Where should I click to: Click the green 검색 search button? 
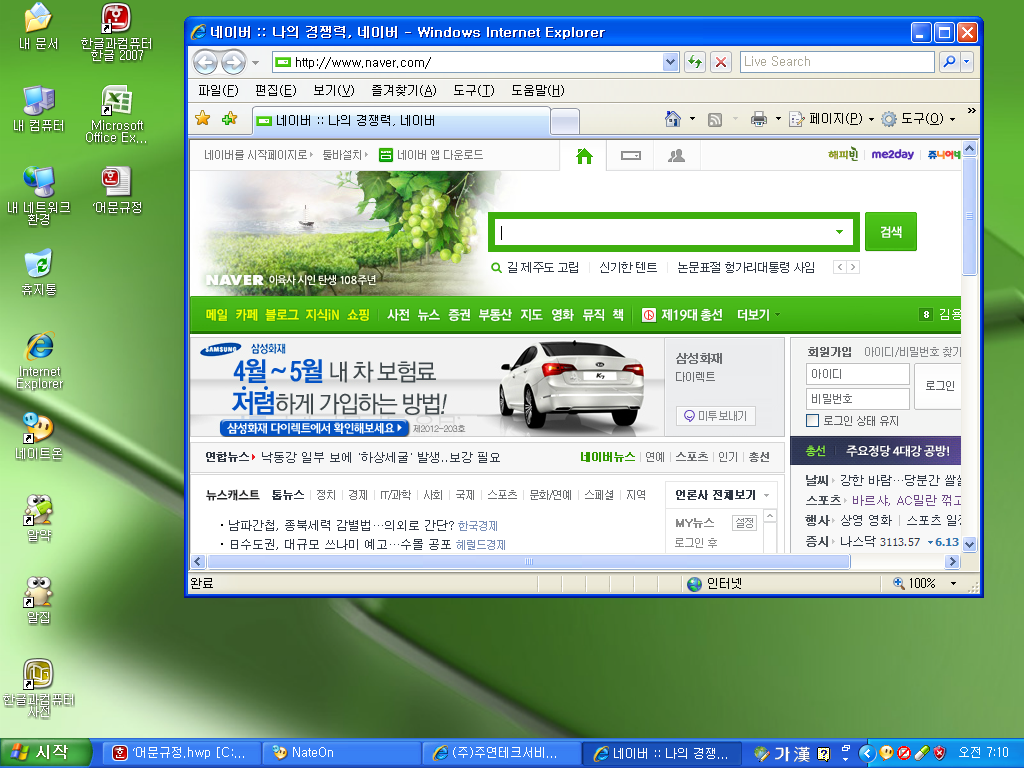coord(891,232)
